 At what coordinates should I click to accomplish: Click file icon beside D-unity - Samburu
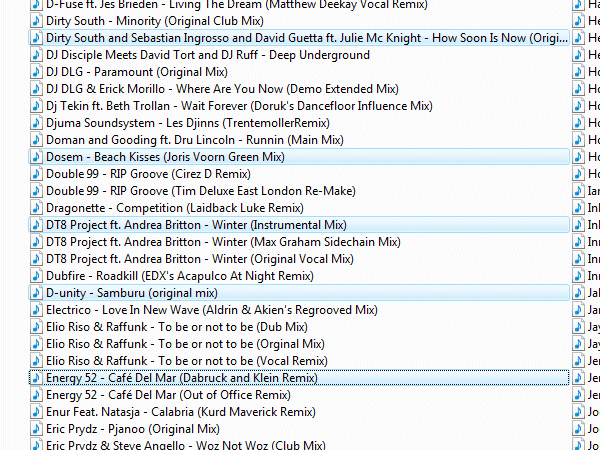[36, 293]
